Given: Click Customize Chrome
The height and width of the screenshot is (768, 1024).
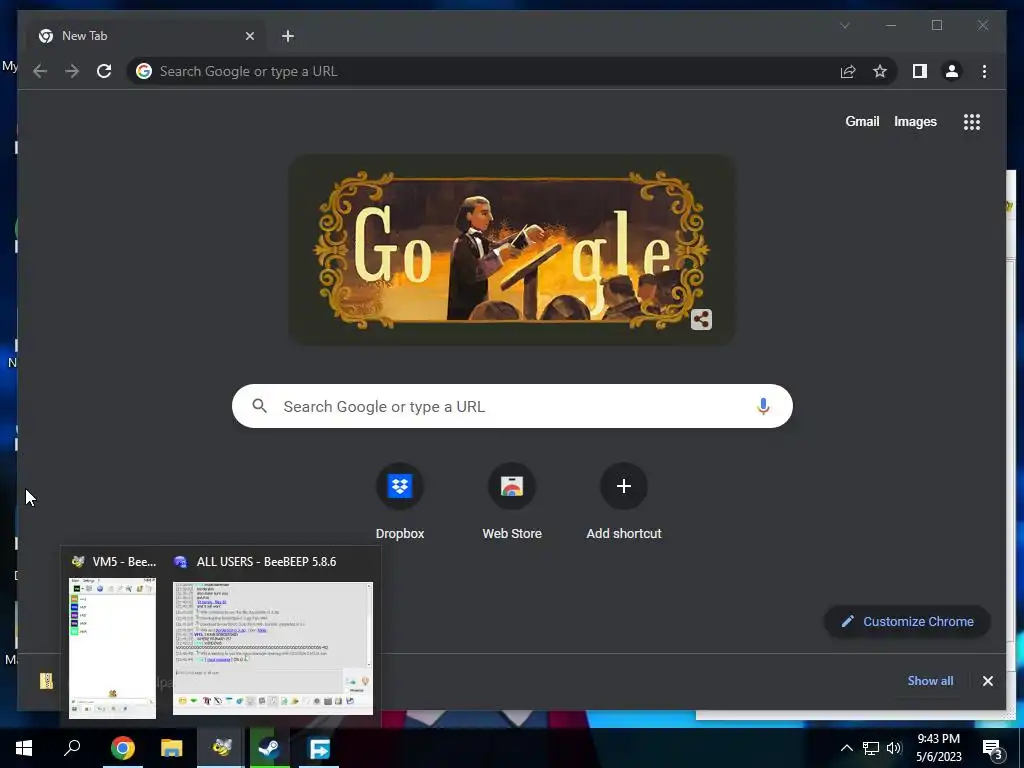Looking at the screenshot, I should tap(907, 622).
